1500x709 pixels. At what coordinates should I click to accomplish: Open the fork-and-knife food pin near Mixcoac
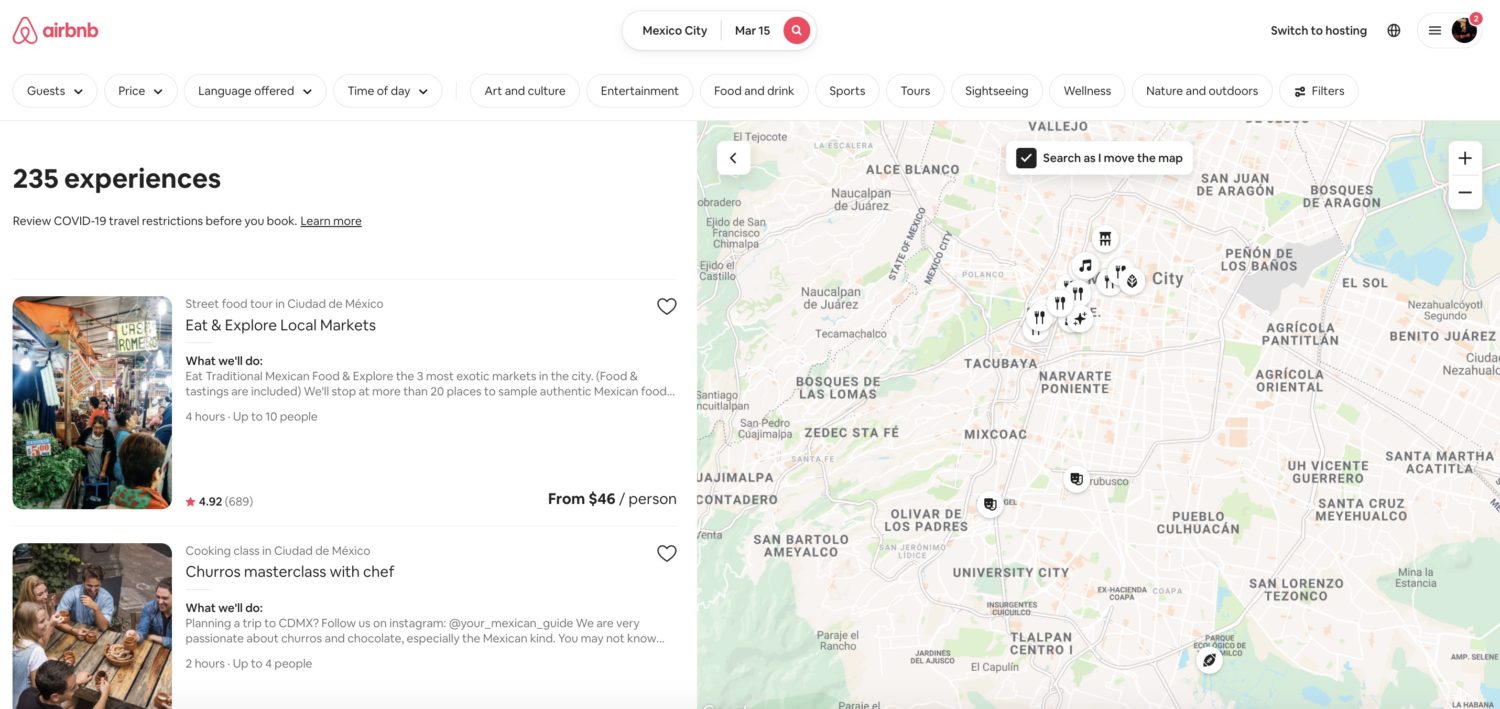pos(1038,316)
